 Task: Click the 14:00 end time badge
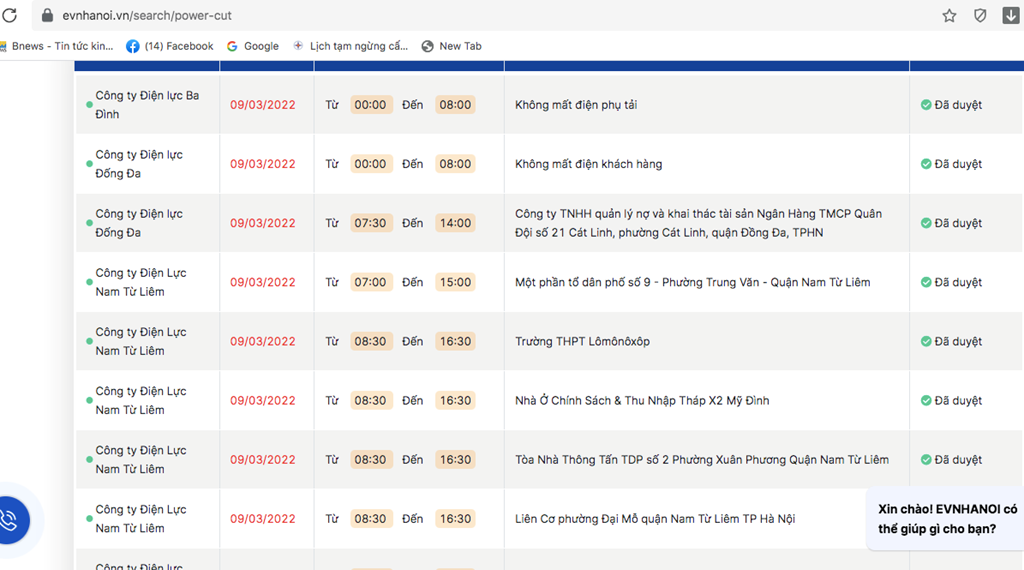click(455, 223)
